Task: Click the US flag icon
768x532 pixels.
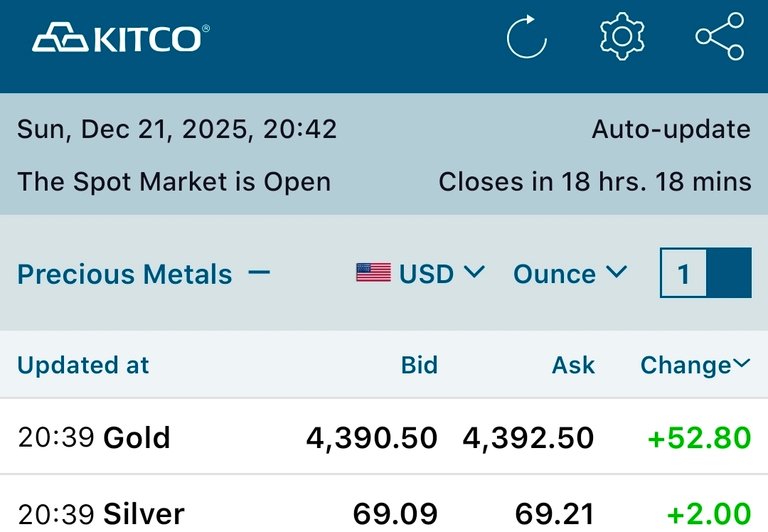Action: [x=373, y=272]
